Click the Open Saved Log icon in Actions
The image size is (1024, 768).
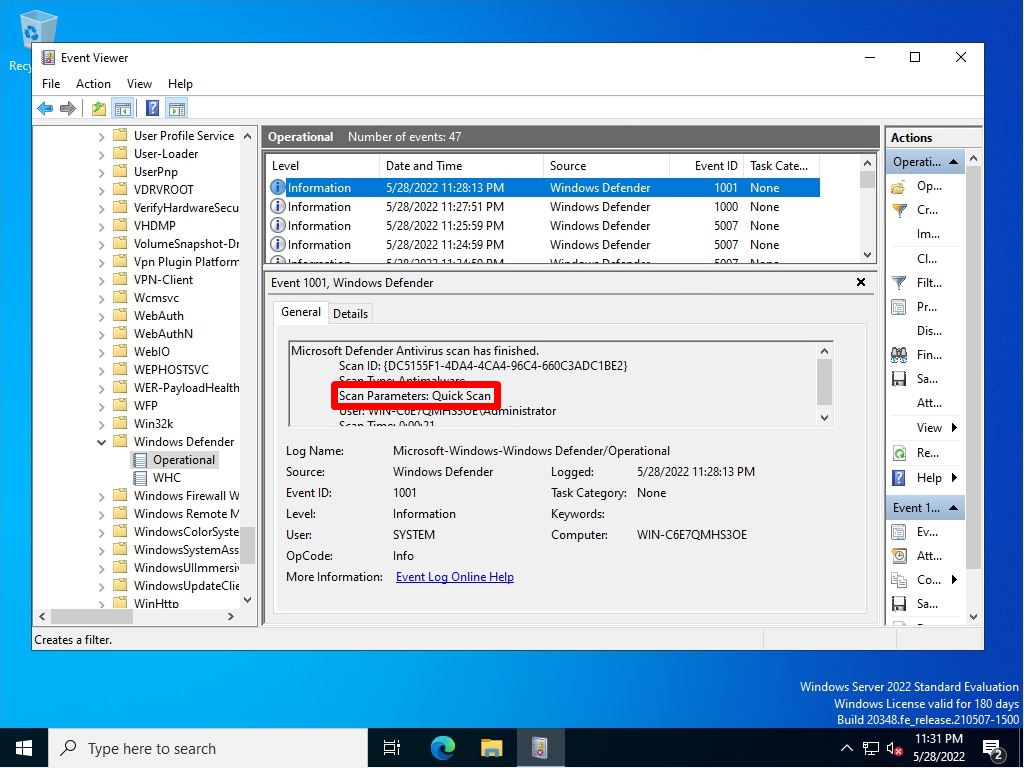click(899, 187)
